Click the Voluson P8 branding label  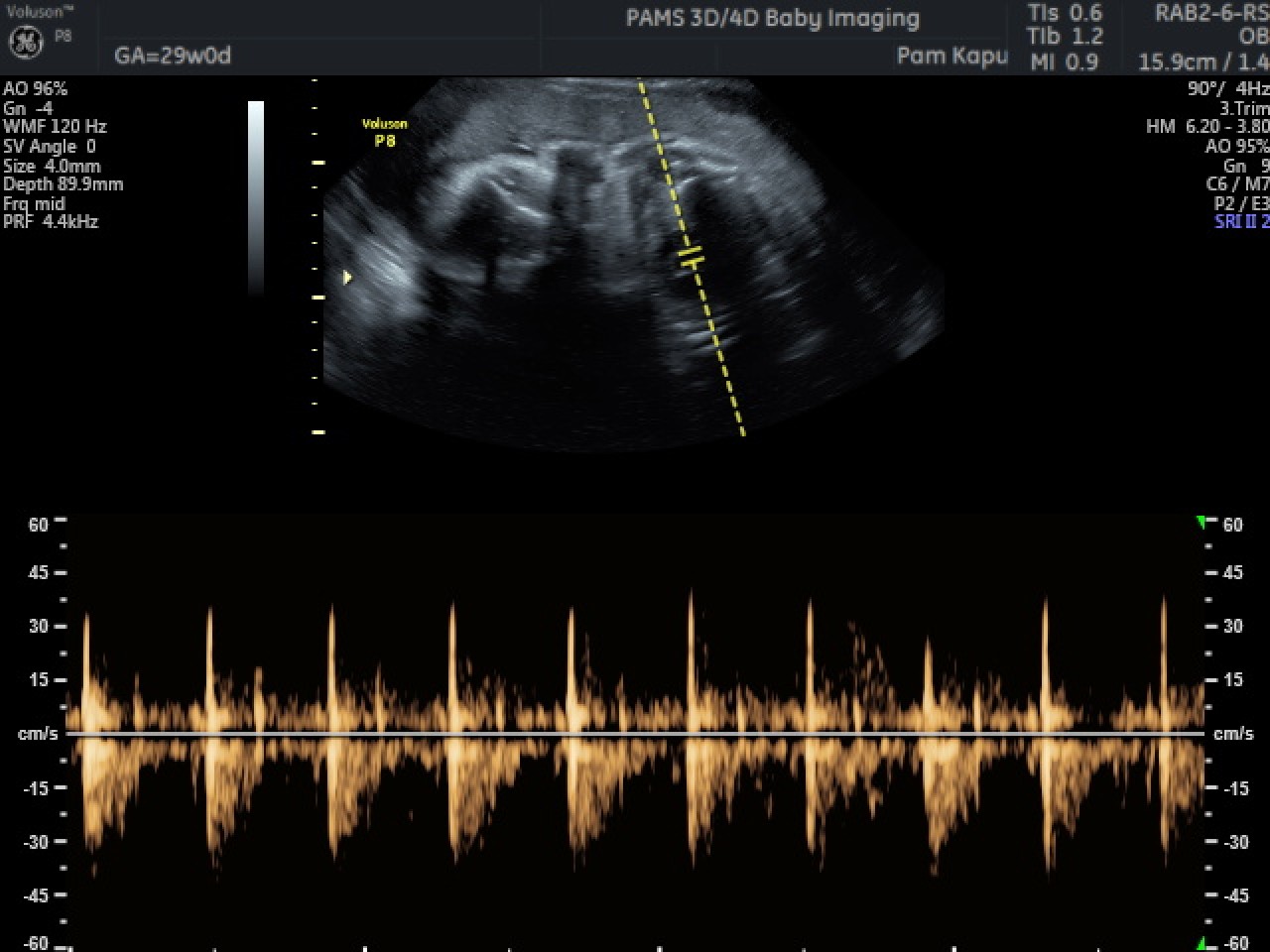(x=387, y=131)
